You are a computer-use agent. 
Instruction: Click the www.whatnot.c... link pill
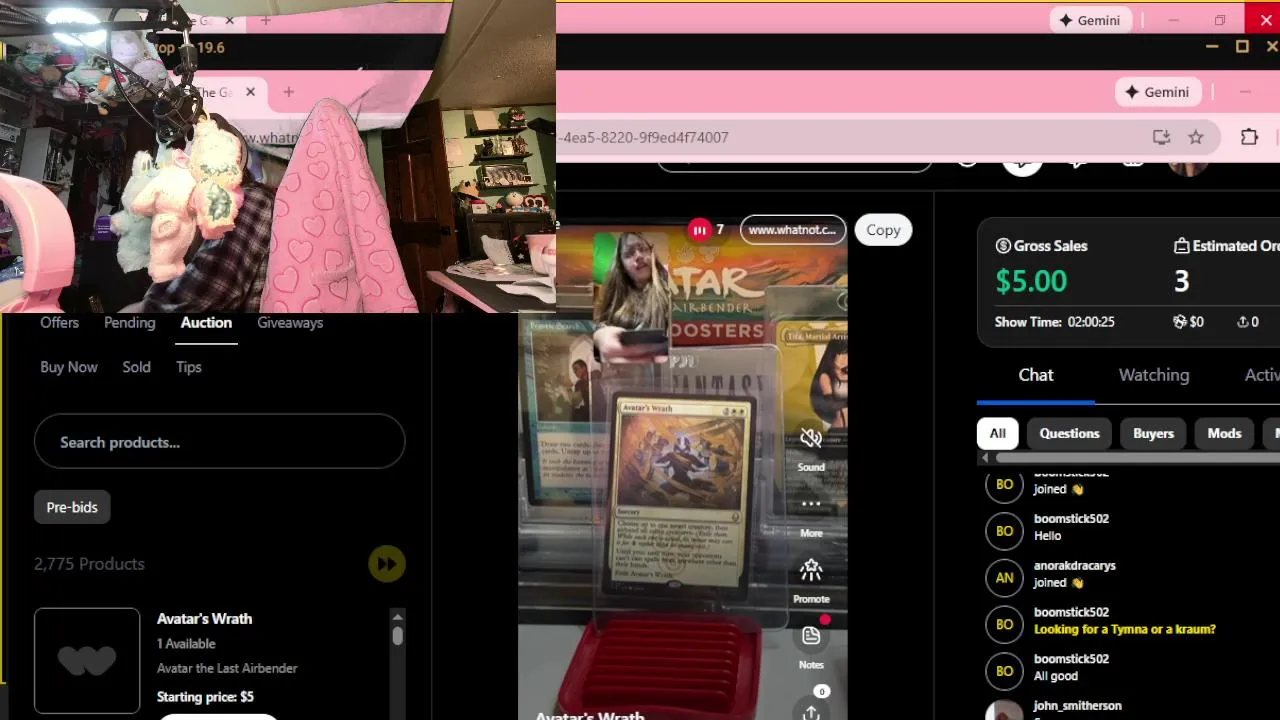[793, 230]
